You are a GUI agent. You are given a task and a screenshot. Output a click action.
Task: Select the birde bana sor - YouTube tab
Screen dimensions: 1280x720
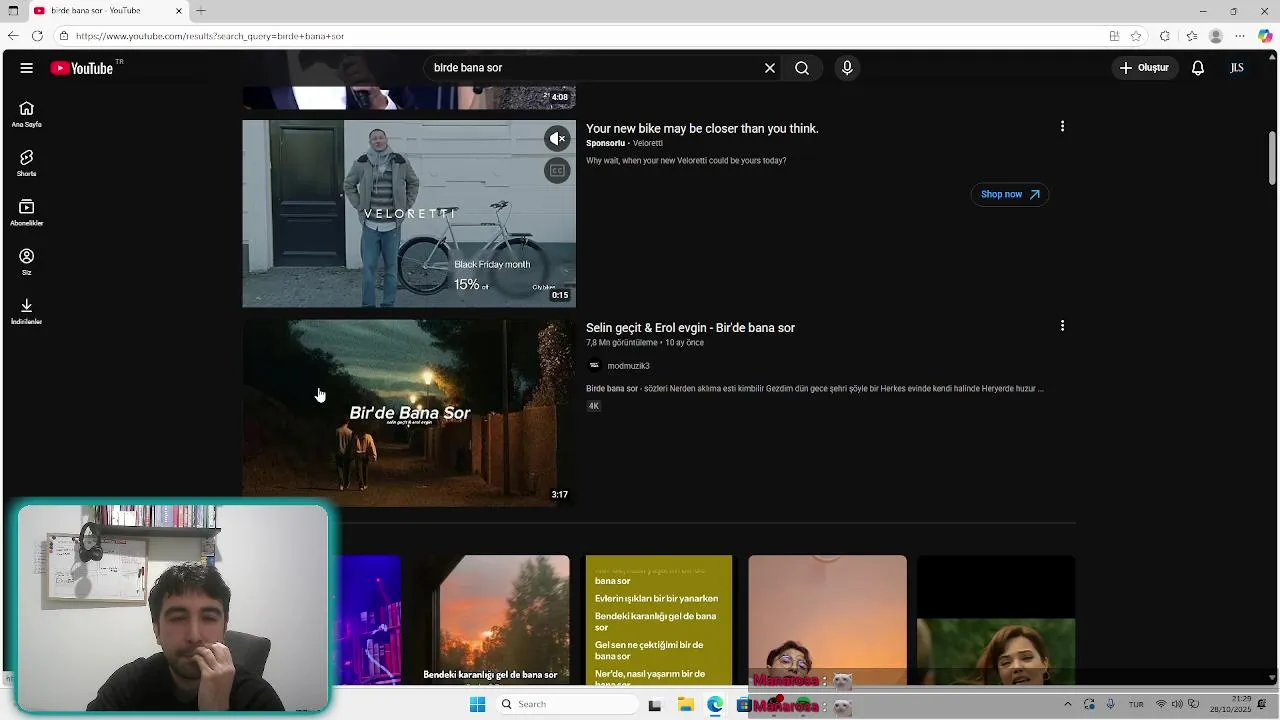coord(108,11)
